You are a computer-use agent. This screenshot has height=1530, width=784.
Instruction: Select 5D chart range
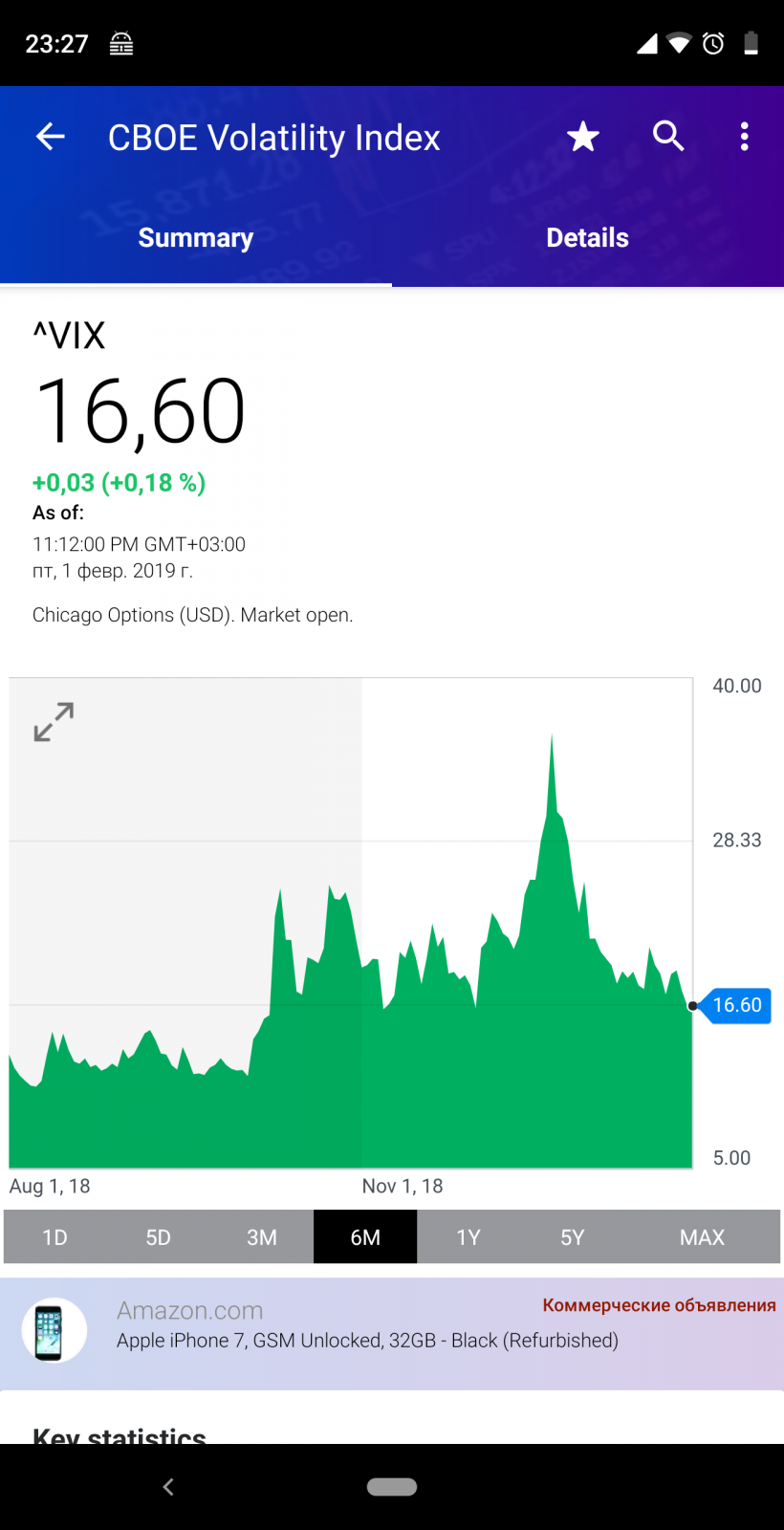[x=158, y=1237]
